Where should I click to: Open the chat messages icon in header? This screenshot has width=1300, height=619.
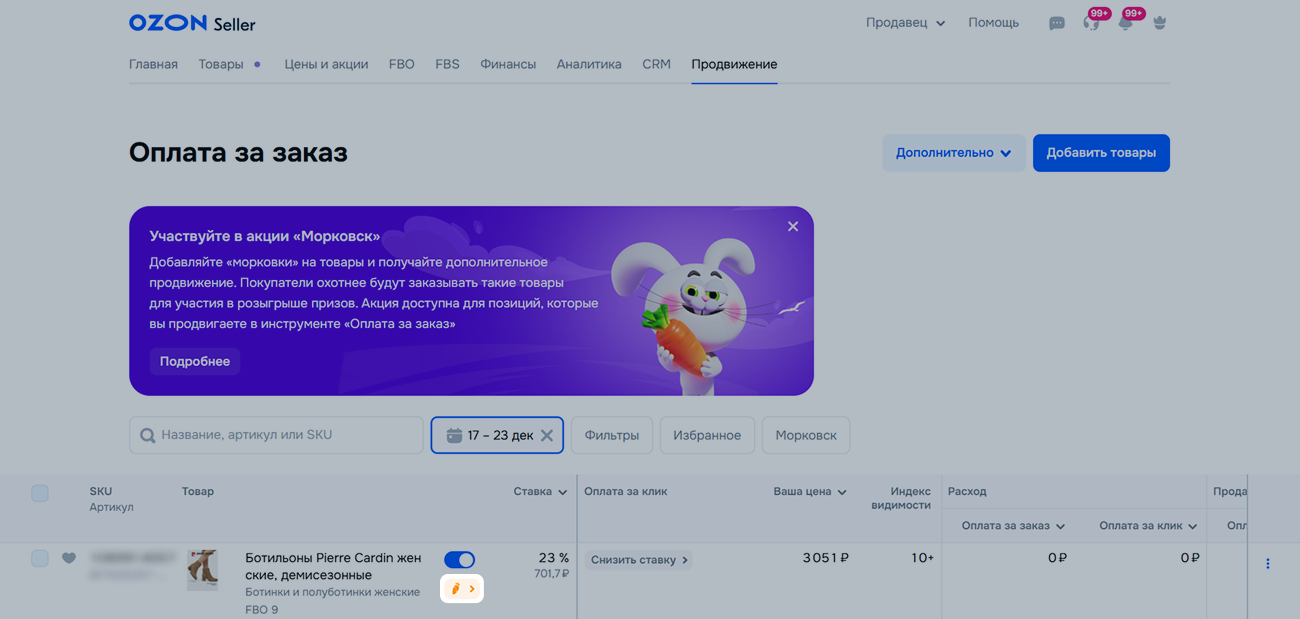coord(1056,23)
